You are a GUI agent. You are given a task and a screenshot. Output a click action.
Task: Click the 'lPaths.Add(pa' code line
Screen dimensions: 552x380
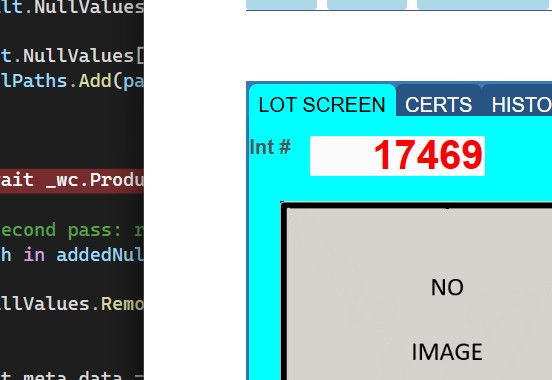coord(72,81)
